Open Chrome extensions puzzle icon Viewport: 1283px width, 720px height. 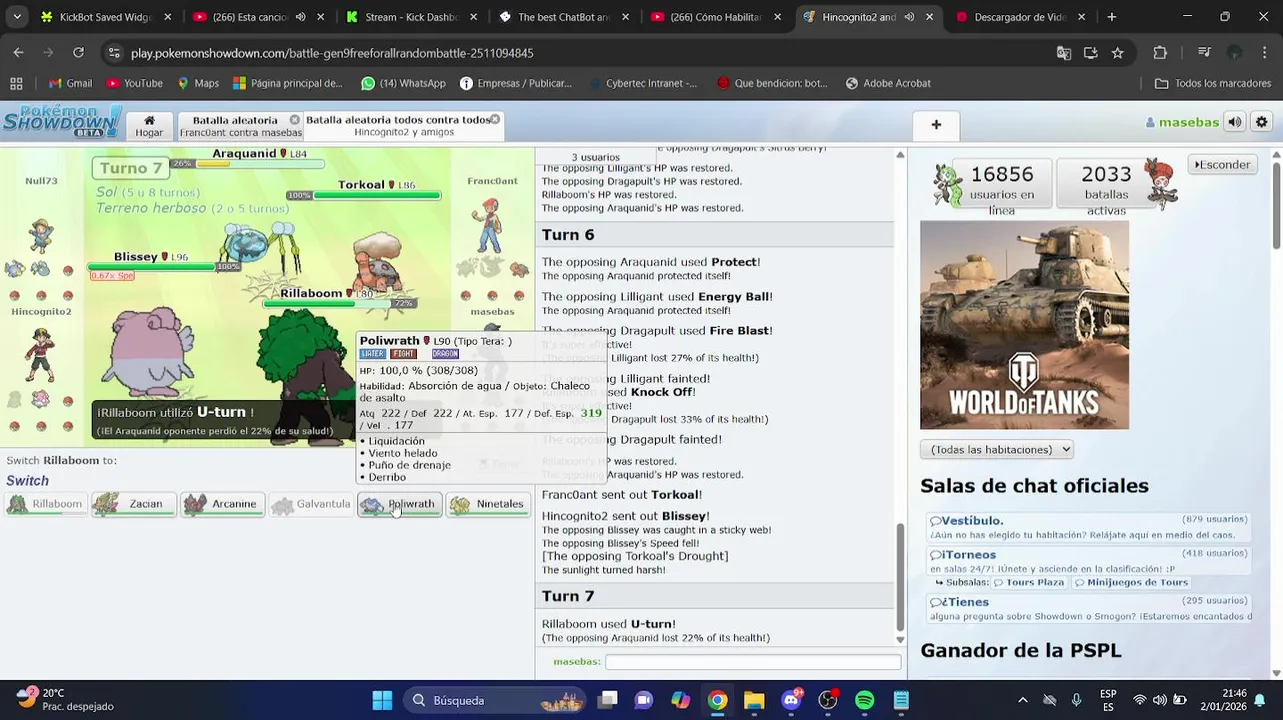pyautogui.click(x=1160, y=53)
